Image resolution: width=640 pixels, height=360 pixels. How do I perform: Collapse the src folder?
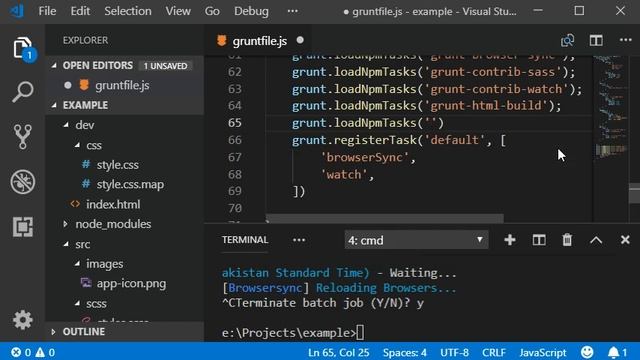(66, 244)
